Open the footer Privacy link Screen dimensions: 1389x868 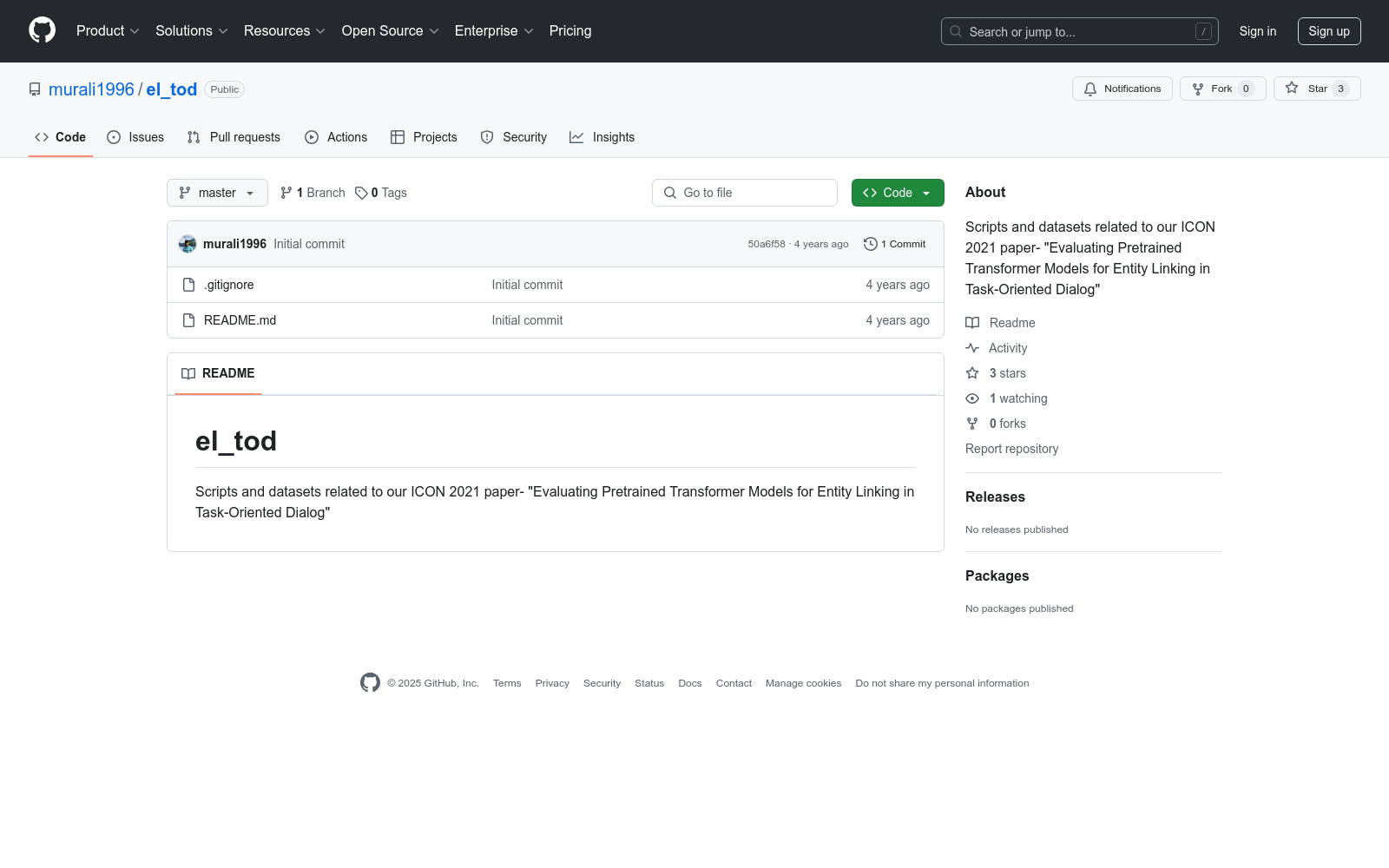(552, 683)
